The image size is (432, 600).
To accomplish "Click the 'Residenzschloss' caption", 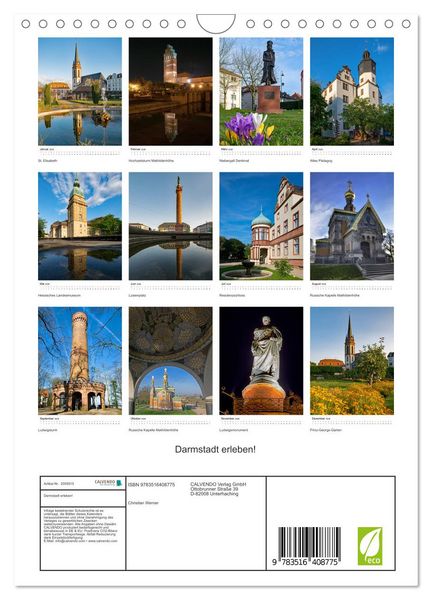I will pos(232,295).
